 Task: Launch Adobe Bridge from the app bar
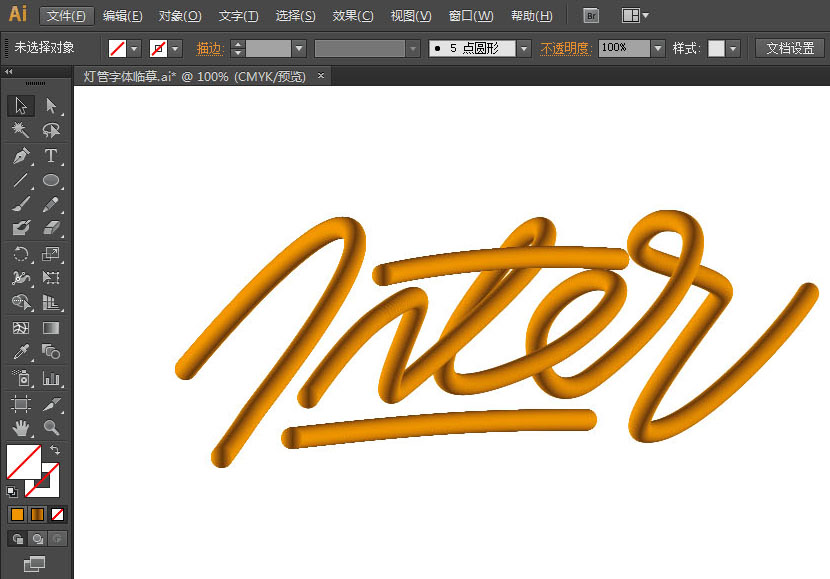point(591,15)
